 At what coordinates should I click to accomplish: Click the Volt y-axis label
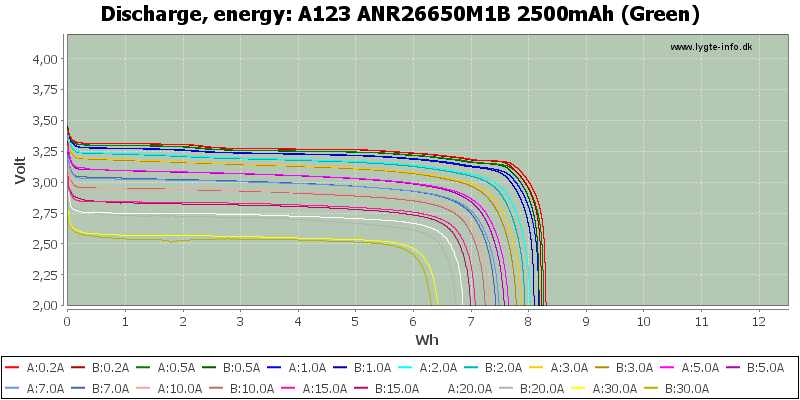[21, 170]
